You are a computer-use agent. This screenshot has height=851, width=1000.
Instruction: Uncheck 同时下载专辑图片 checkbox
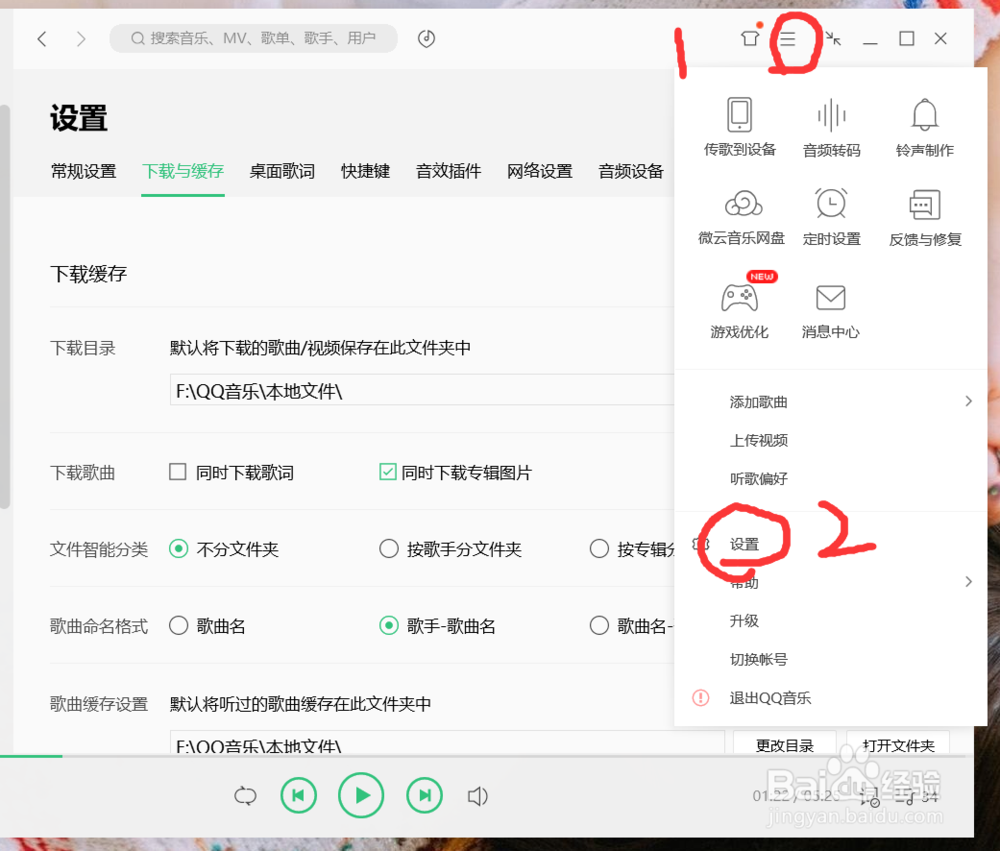[388, 472]
